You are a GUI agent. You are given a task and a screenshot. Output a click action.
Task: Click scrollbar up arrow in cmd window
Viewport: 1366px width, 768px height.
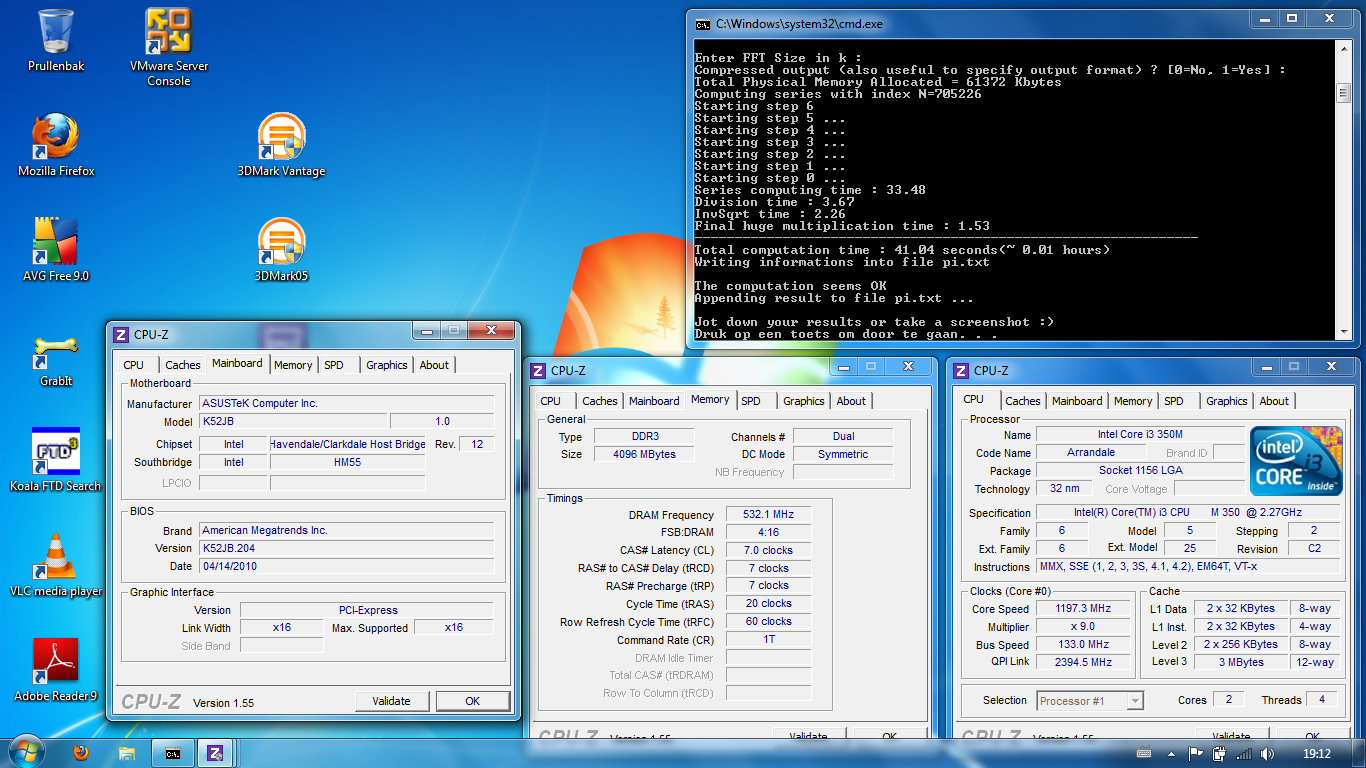[1343, 46]
